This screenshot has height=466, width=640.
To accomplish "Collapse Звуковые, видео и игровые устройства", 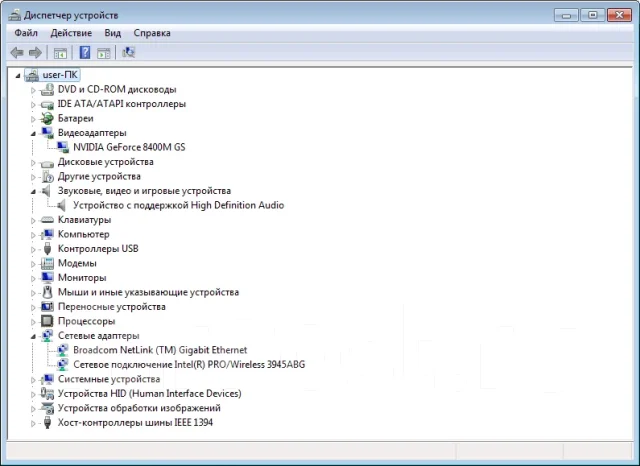I will point(33,191).
